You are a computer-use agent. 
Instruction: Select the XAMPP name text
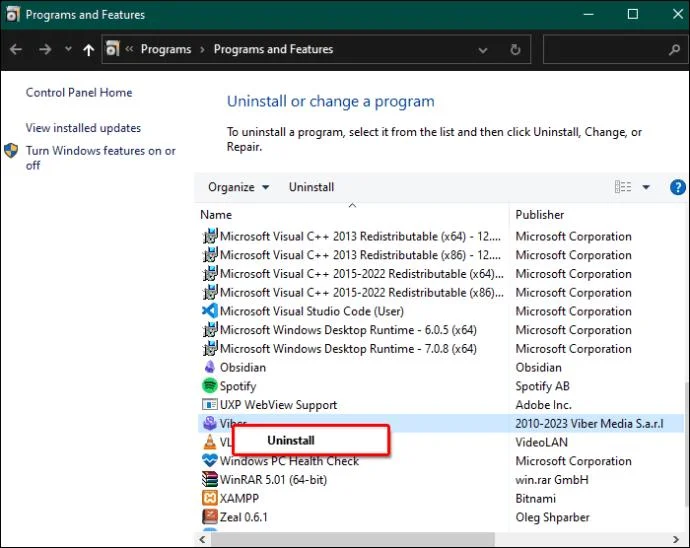239,499
